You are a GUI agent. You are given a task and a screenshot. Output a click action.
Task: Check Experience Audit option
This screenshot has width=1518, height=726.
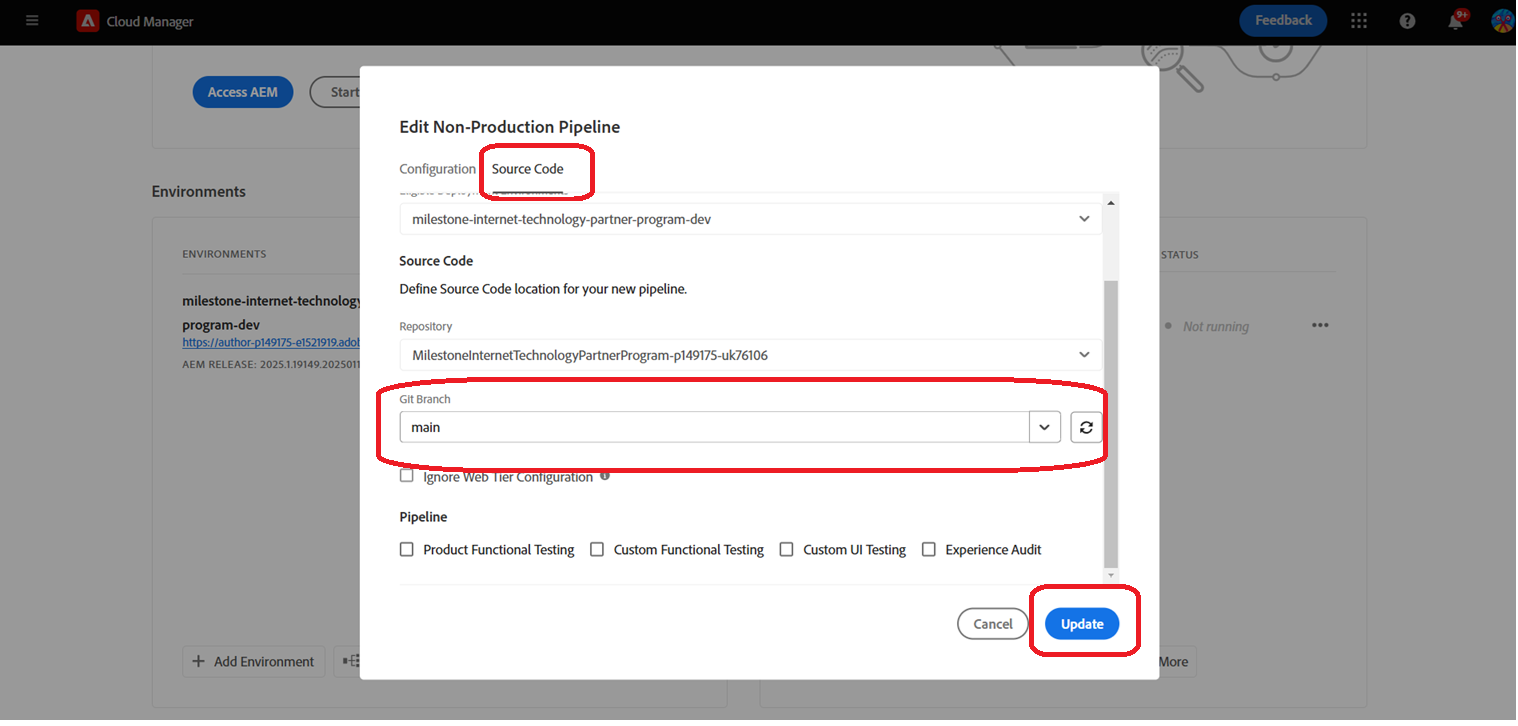click(x=929, y=550)
